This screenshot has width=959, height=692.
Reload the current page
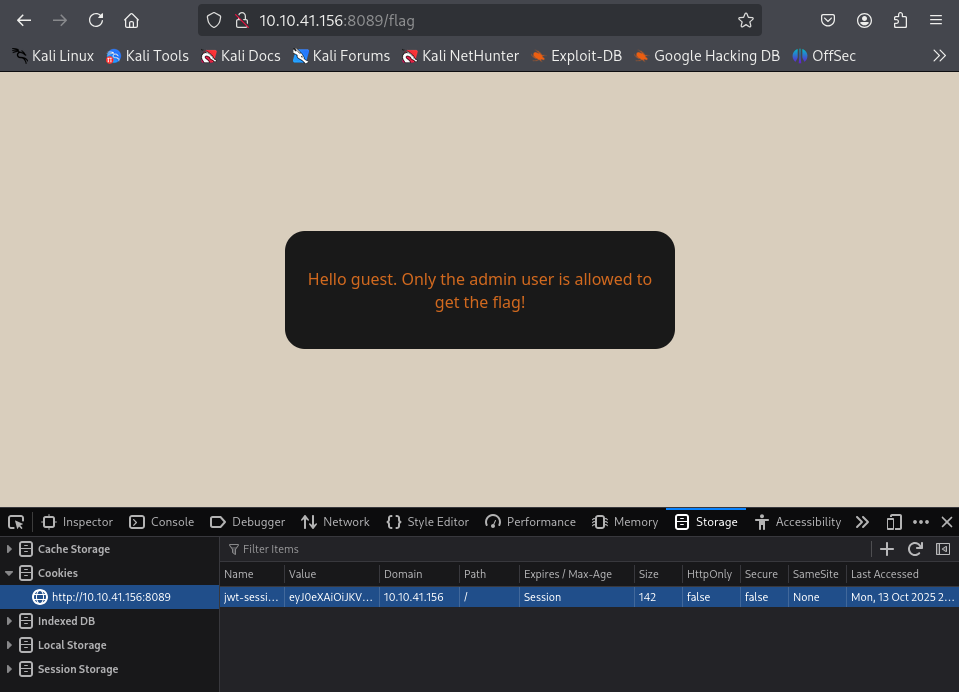tap(96, 20)
